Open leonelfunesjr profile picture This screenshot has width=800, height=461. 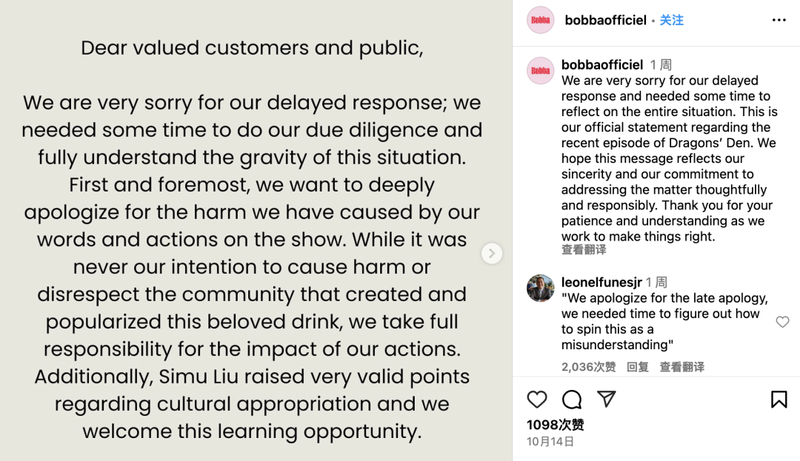pos(540,288)
